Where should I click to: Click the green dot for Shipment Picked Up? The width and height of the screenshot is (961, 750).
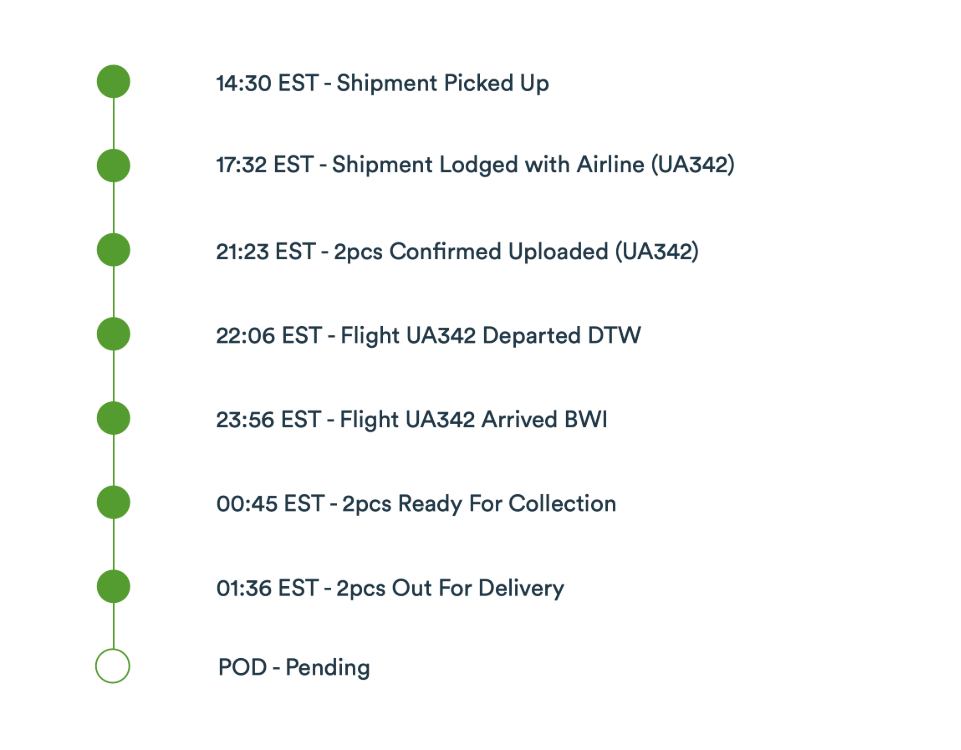pos(113,81)
